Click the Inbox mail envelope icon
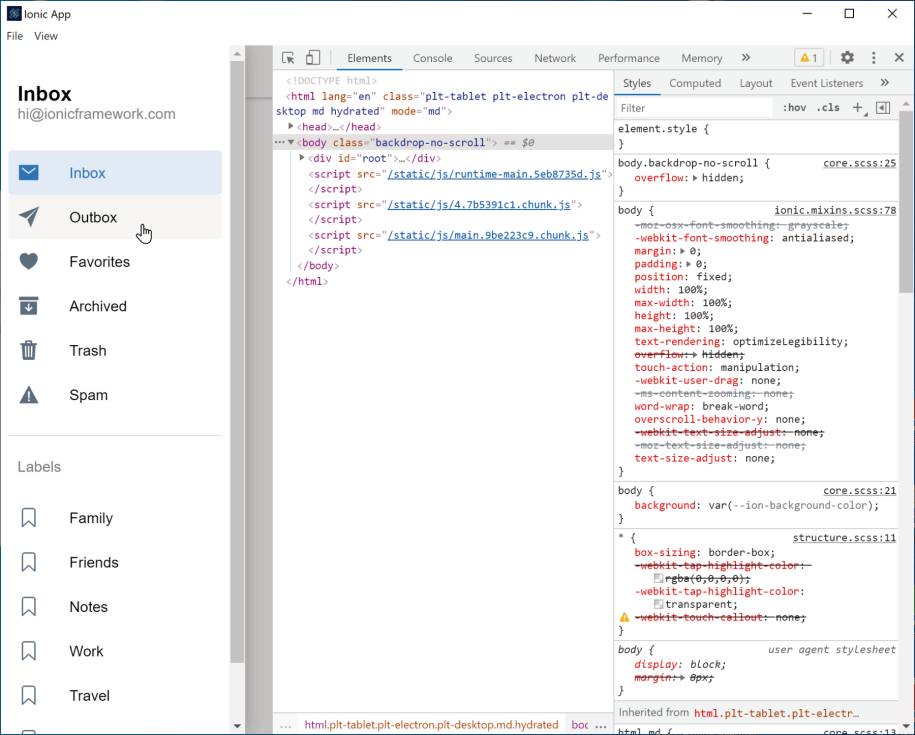 tap(29, 173)
